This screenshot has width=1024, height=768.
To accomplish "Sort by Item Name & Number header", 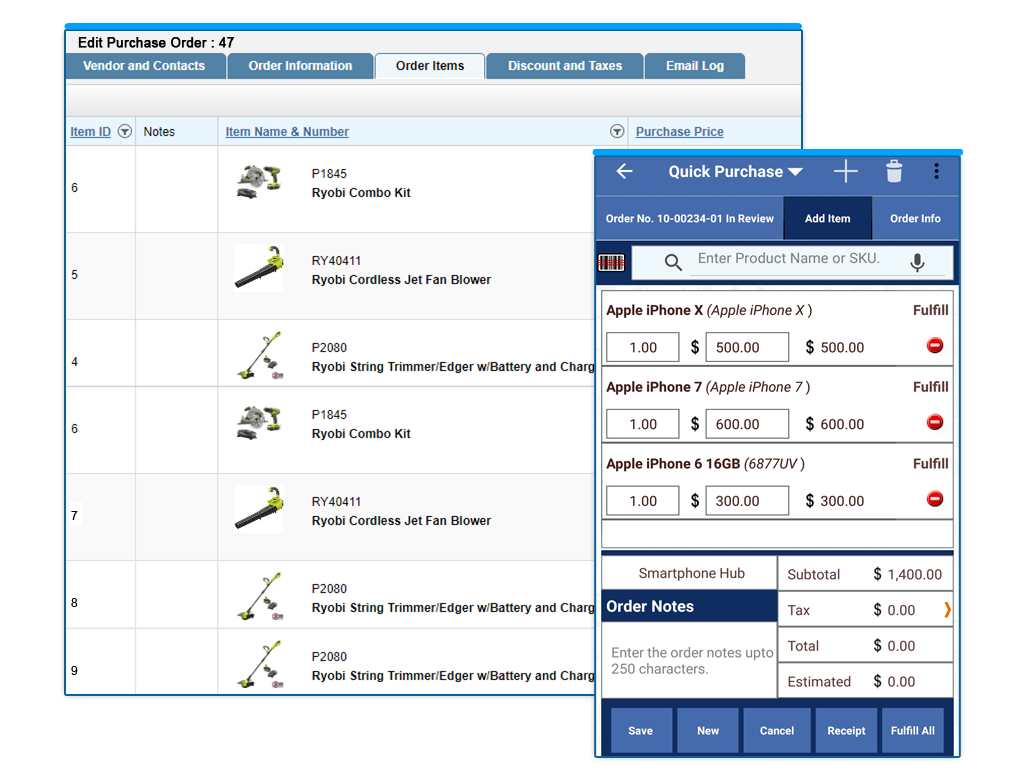I will click(x=287, y=131).
